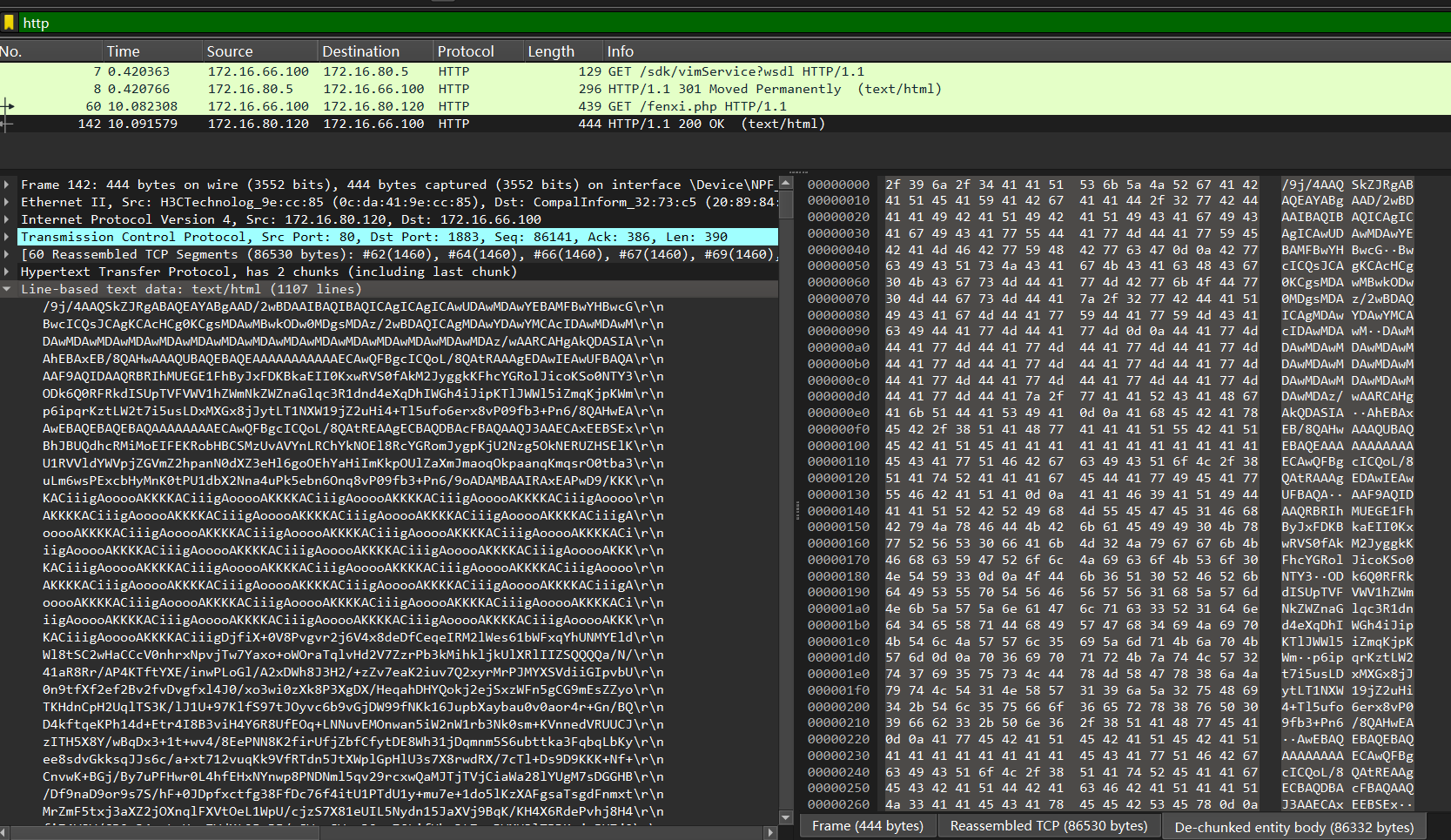Expand the Internet Protocol Version 4 node
The width and height of the screenshot is (1451, 840).
point(7,219)
